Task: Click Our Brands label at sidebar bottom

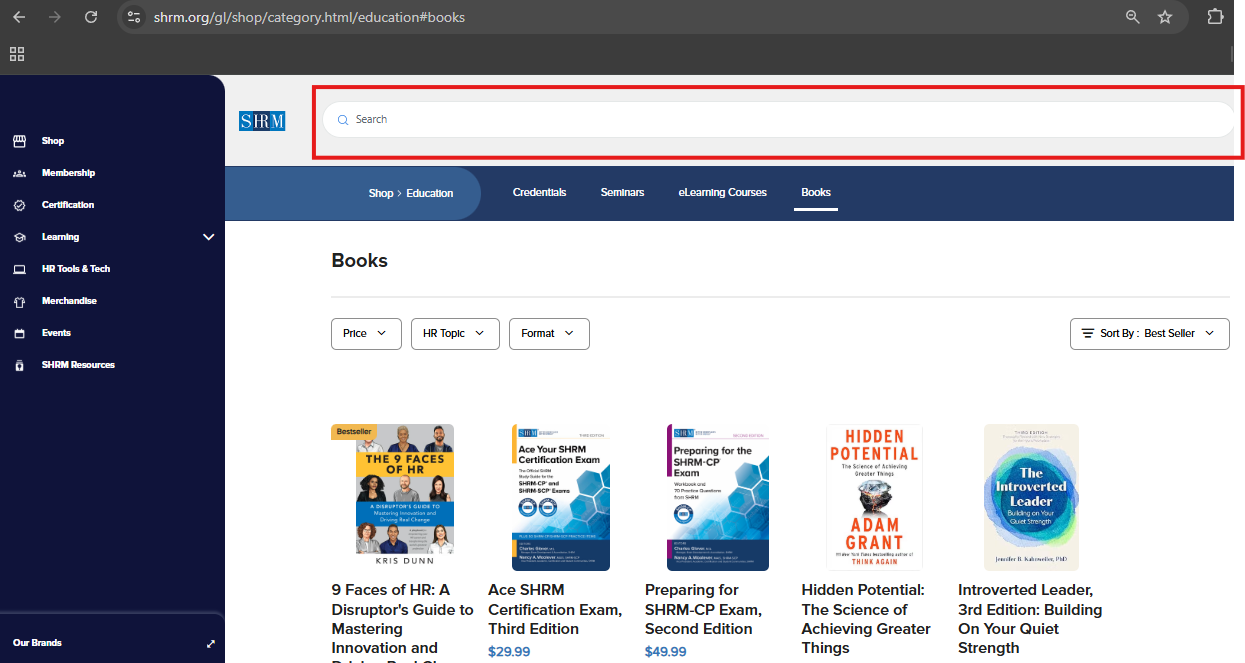Action: 37,643
